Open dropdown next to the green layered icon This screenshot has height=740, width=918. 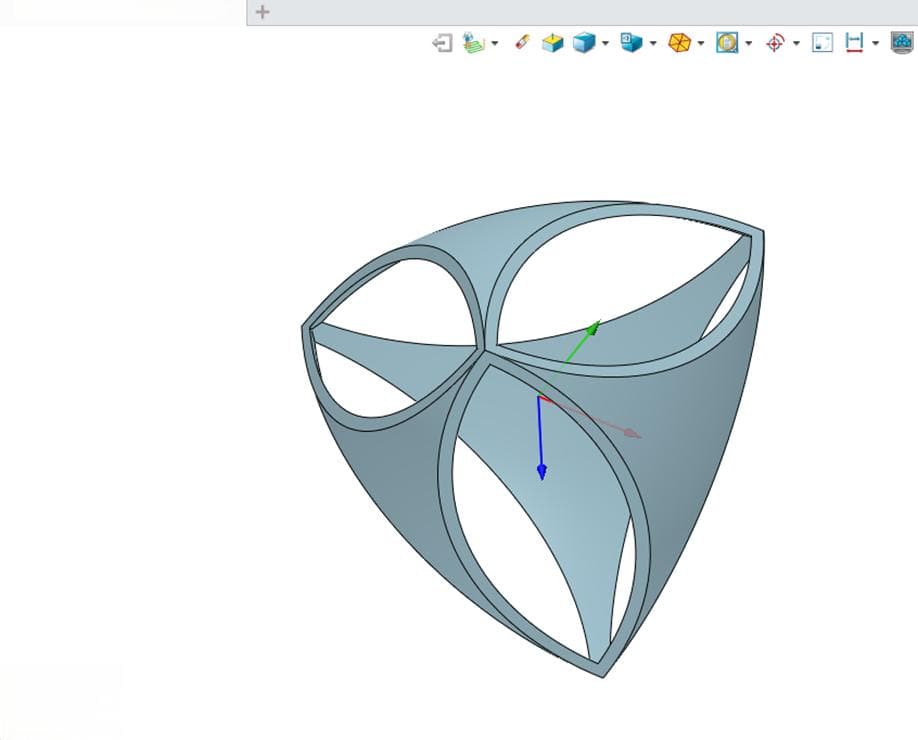[x=495, y=43]
